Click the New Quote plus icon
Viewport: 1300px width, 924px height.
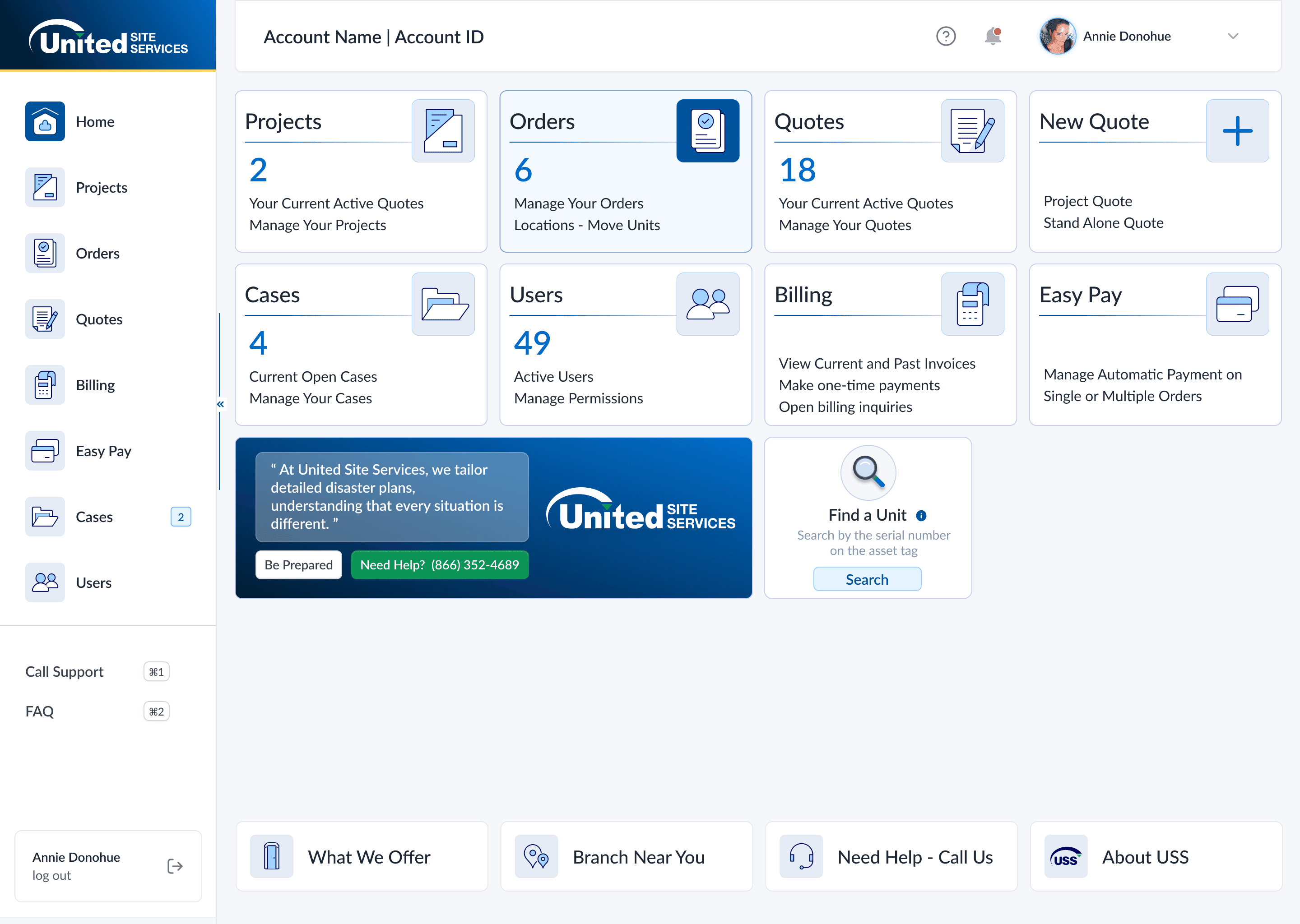tap(1237, 131)
